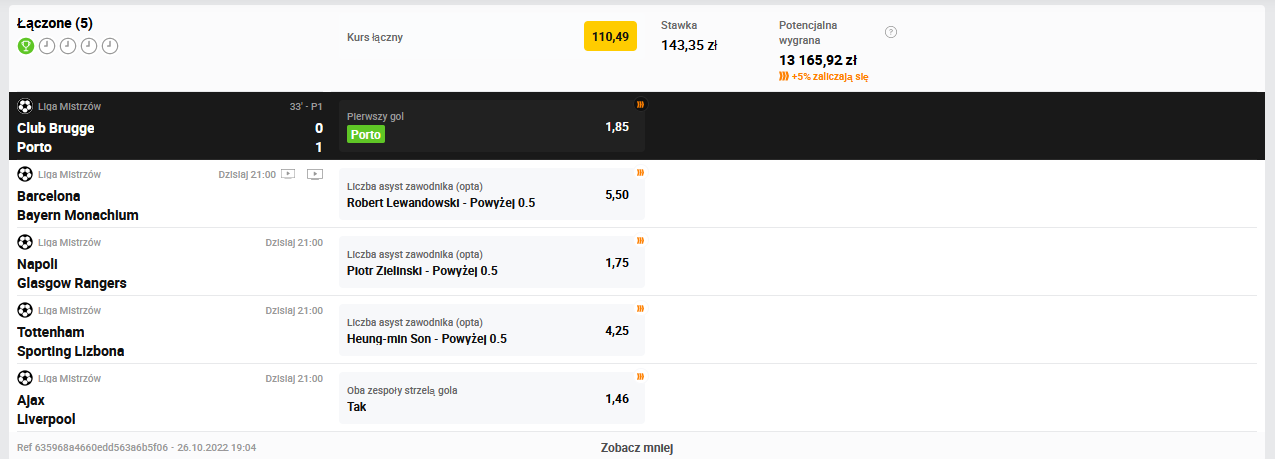
Task: Open the Ajax Liverpool both teams score bet
Action: pyautogui.click(x=492, y=398)
